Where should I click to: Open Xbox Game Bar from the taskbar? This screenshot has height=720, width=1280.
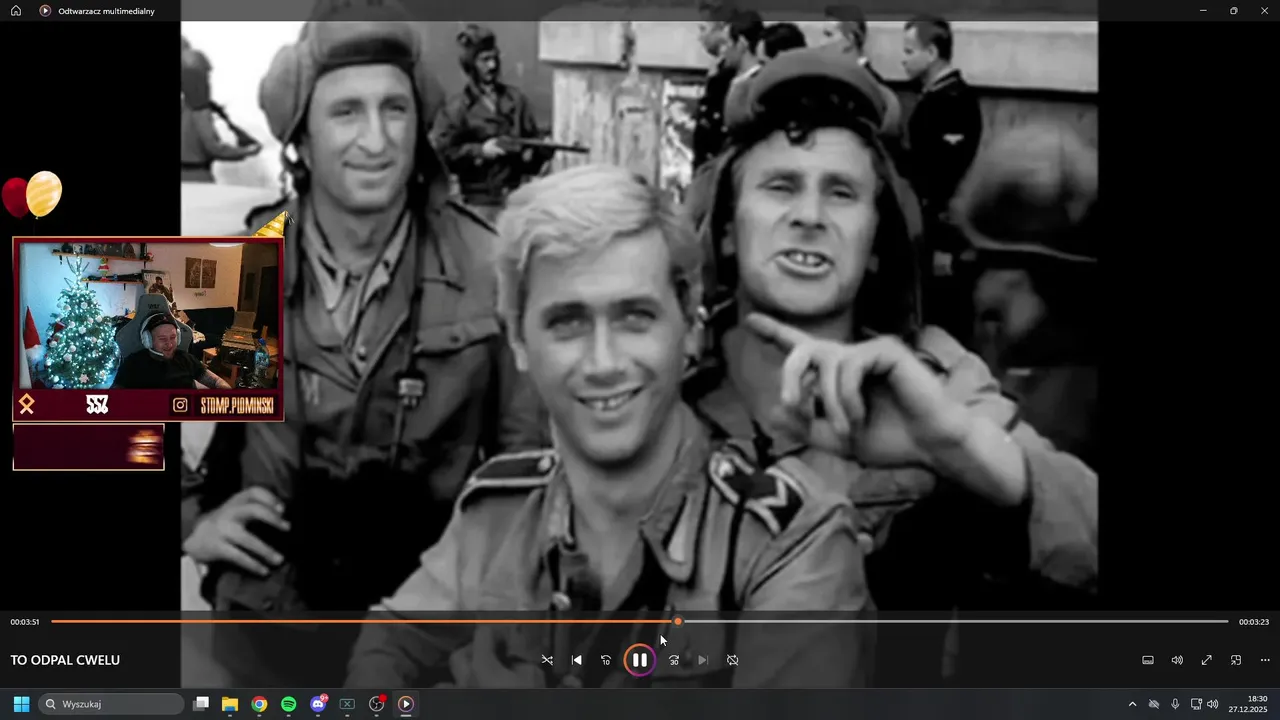point(347,704)
